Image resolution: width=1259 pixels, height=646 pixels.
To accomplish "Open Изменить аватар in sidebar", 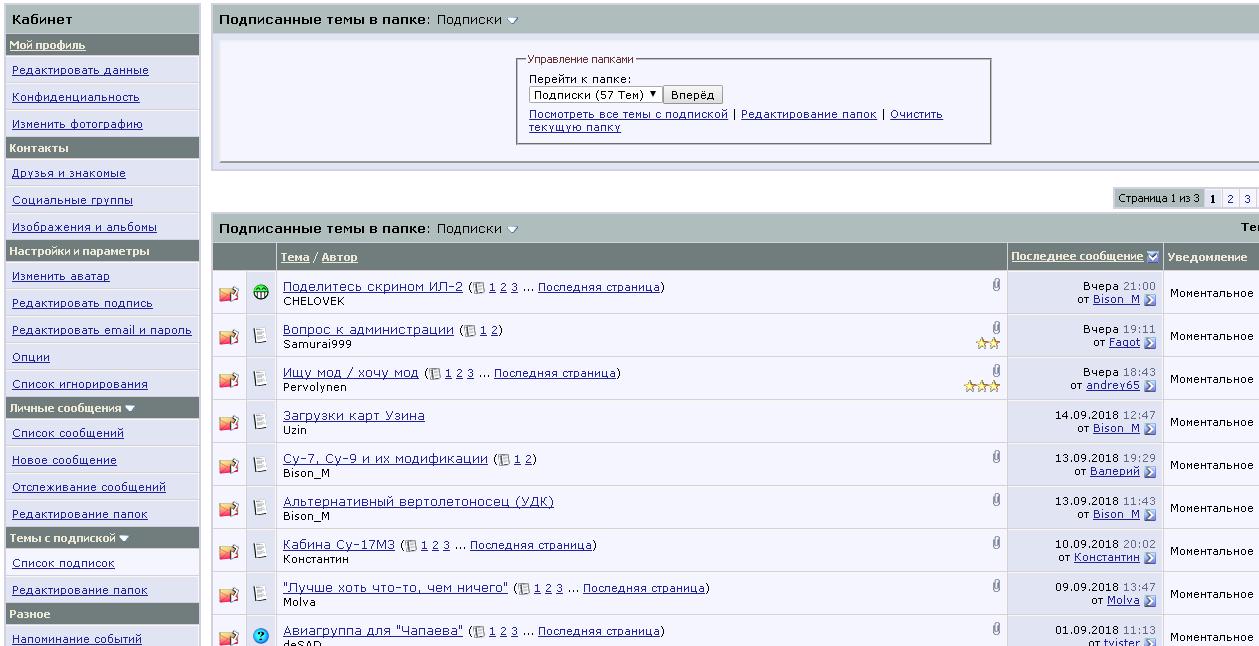I will (61, 276).
